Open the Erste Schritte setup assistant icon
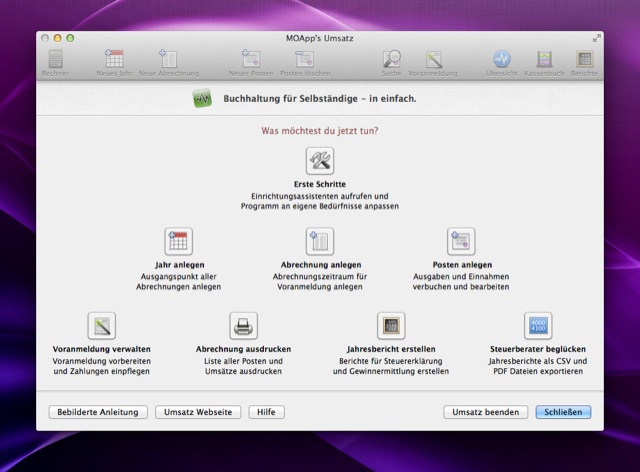Image resolution: width=640 pixels, height=472 pixels. pyautogui.click(x=319, y=161)
